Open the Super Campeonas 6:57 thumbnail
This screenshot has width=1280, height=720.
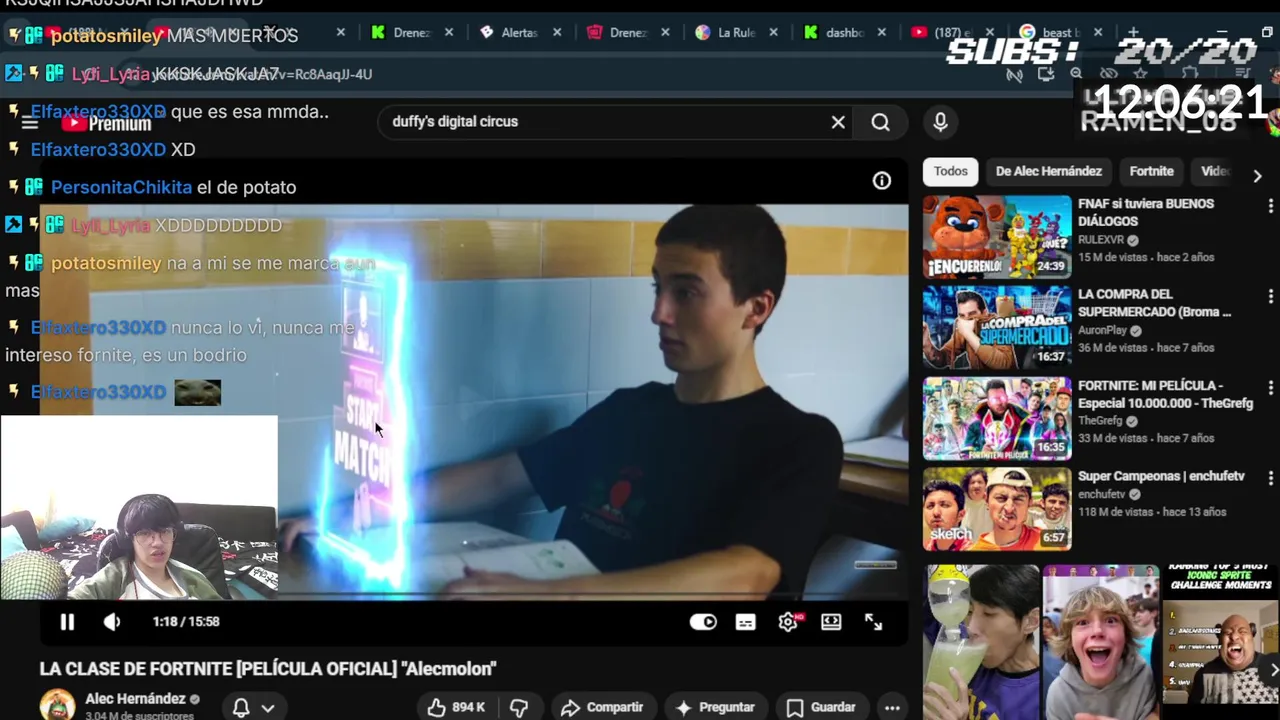pyautogui.click(x=997, y=509)
